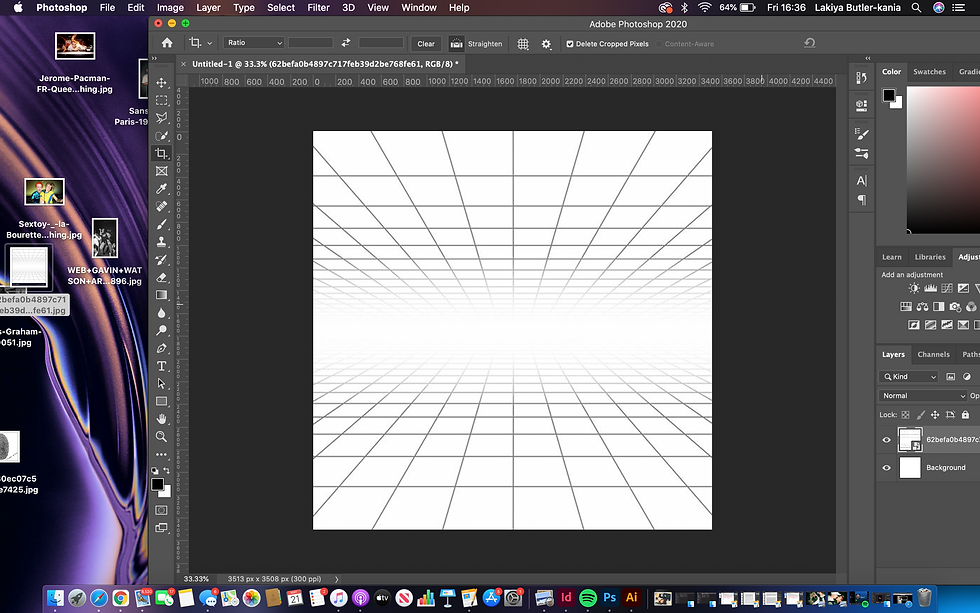This screenshot has width=980, height=613.
Task: Open Spotlight search in menu bar
Action: (x=916, y=7)
